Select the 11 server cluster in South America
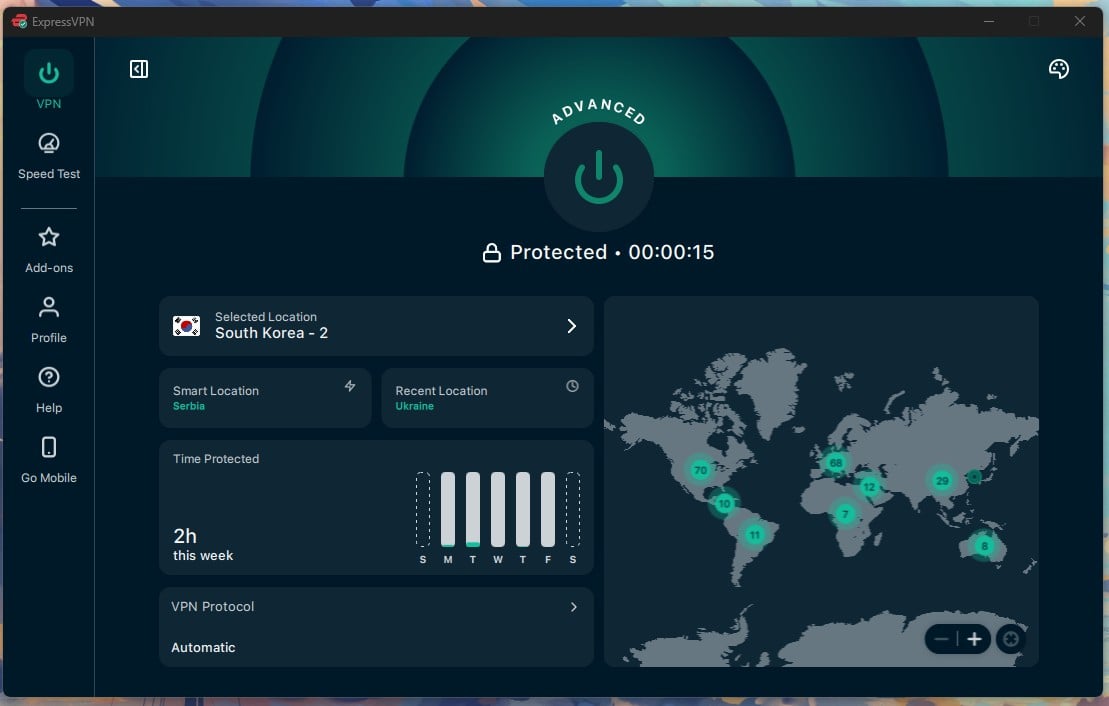The height and width of the screenshot is (706, 1109). point(755,535)
